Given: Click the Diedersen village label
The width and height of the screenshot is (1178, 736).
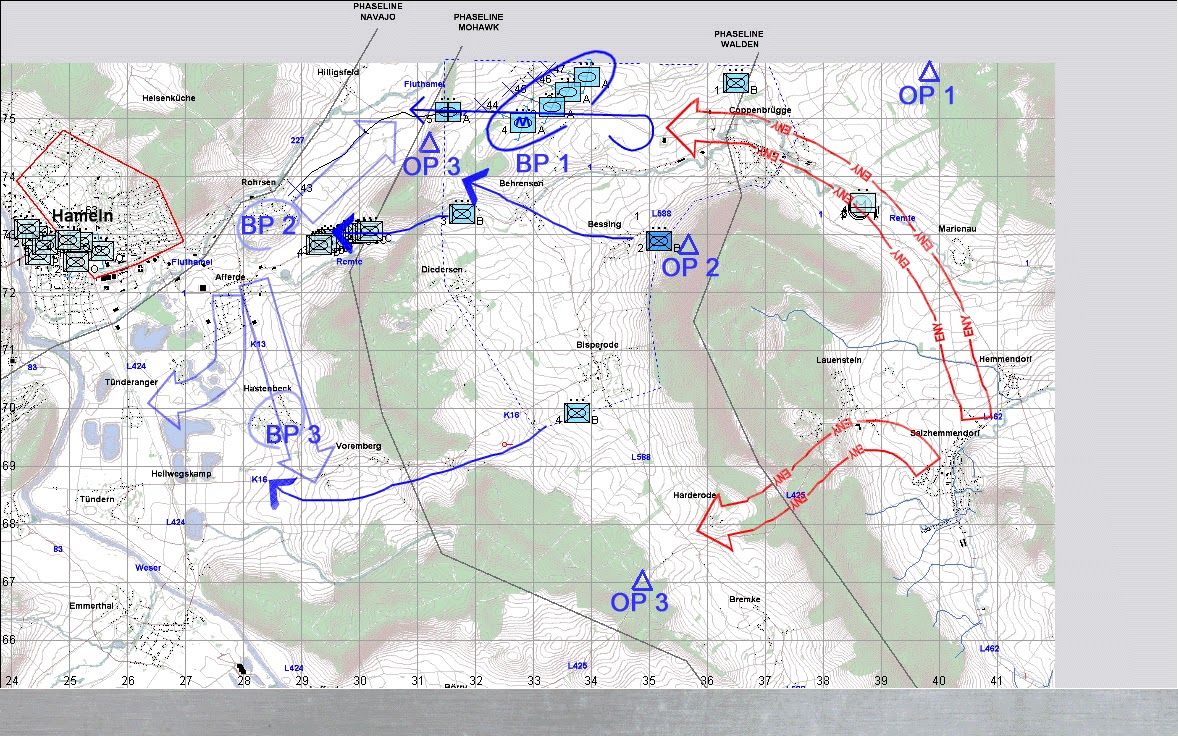Looking at the screenshot, I should pos(442,269).
